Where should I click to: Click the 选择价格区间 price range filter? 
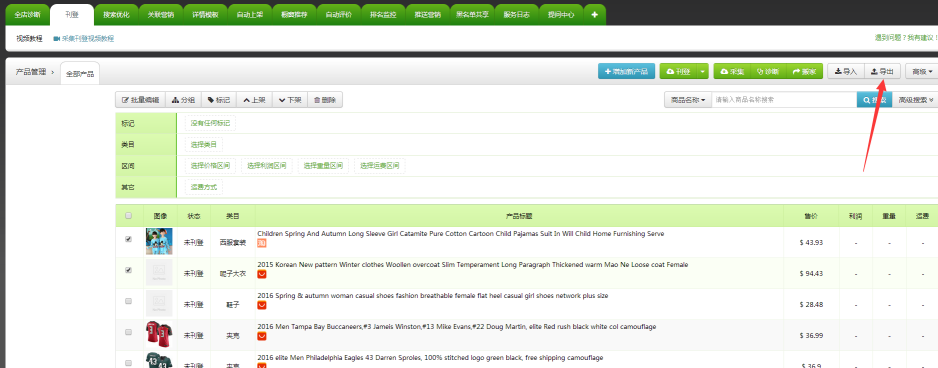[x=210, y=166]
